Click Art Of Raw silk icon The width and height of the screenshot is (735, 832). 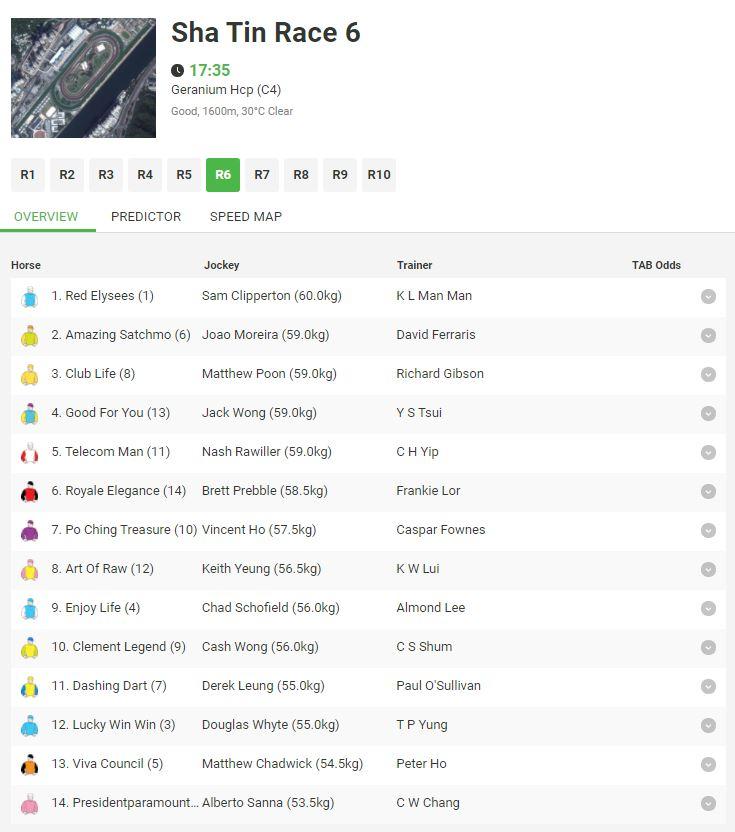coord(29,570)
